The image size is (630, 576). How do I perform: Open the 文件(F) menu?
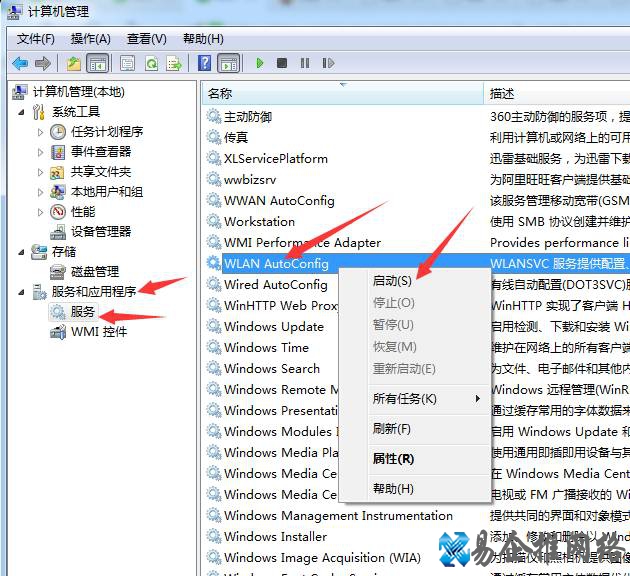coord(35,39)
